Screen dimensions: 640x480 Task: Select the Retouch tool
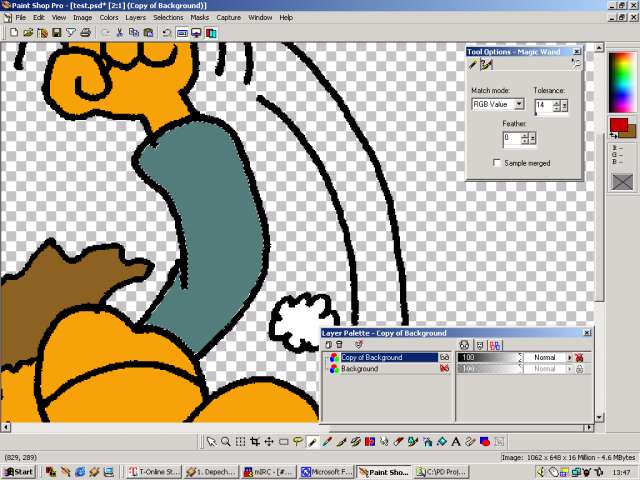pos(384,442)
